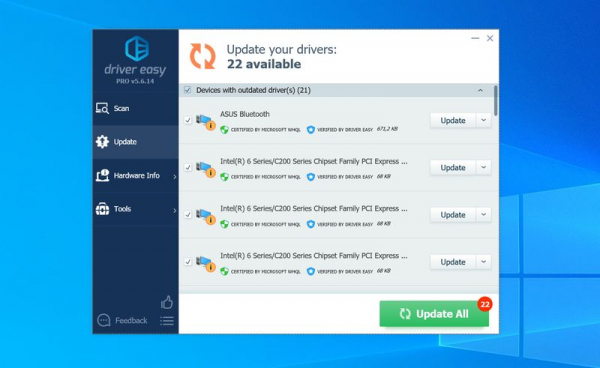This screenshot has width=600, height=368.
Task: Expand the Tools submenu arrow
Action: [174, 210]
